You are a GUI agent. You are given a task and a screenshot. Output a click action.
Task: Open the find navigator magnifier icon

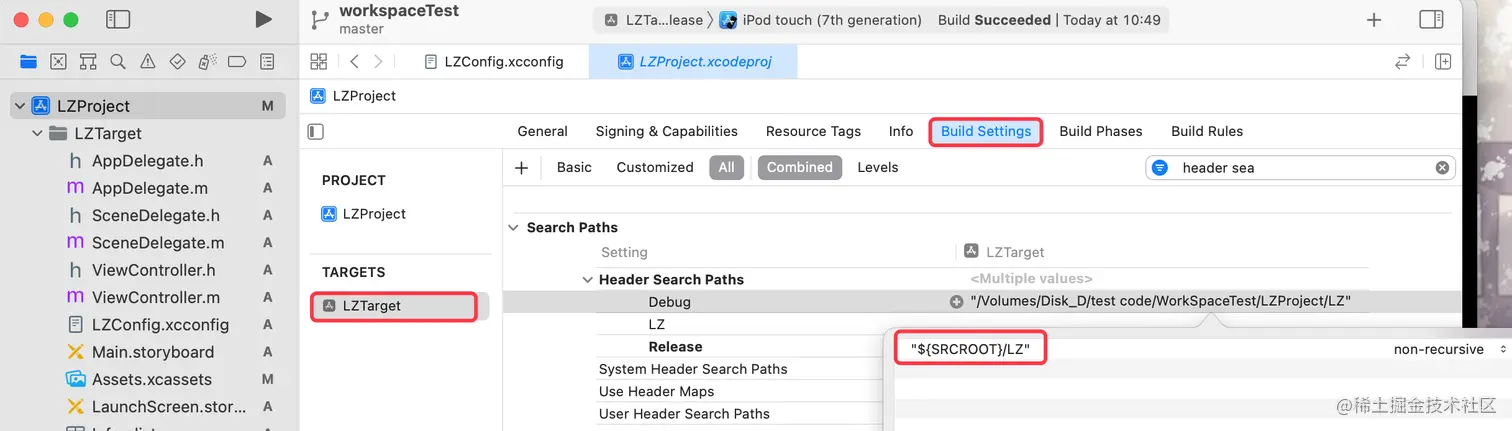point(118,62)
